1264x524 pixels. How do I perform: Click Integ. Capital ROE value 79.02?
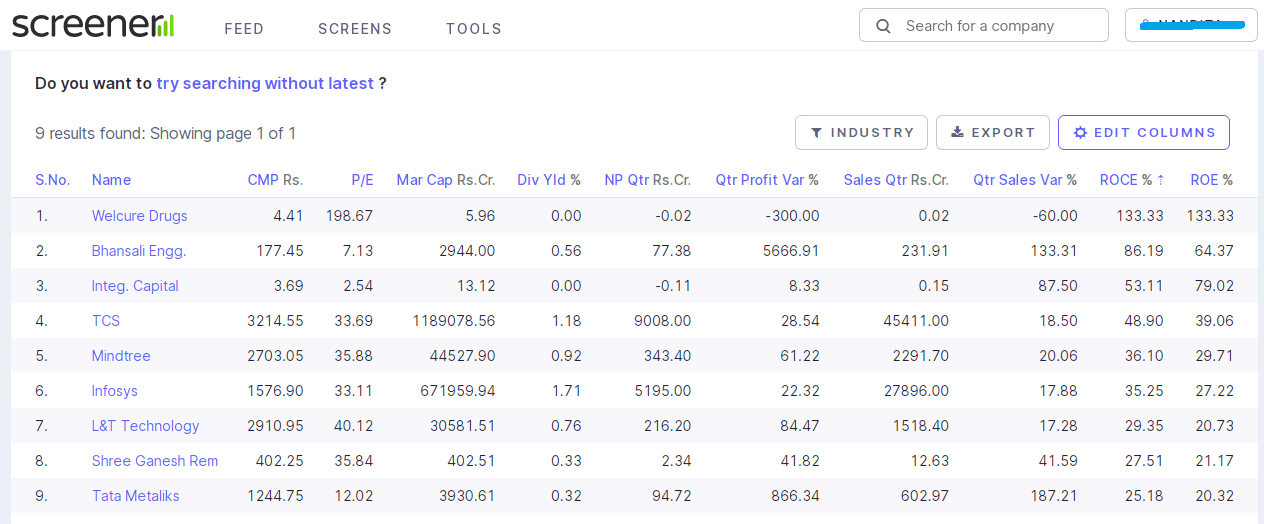click(x=1214, y=286)
